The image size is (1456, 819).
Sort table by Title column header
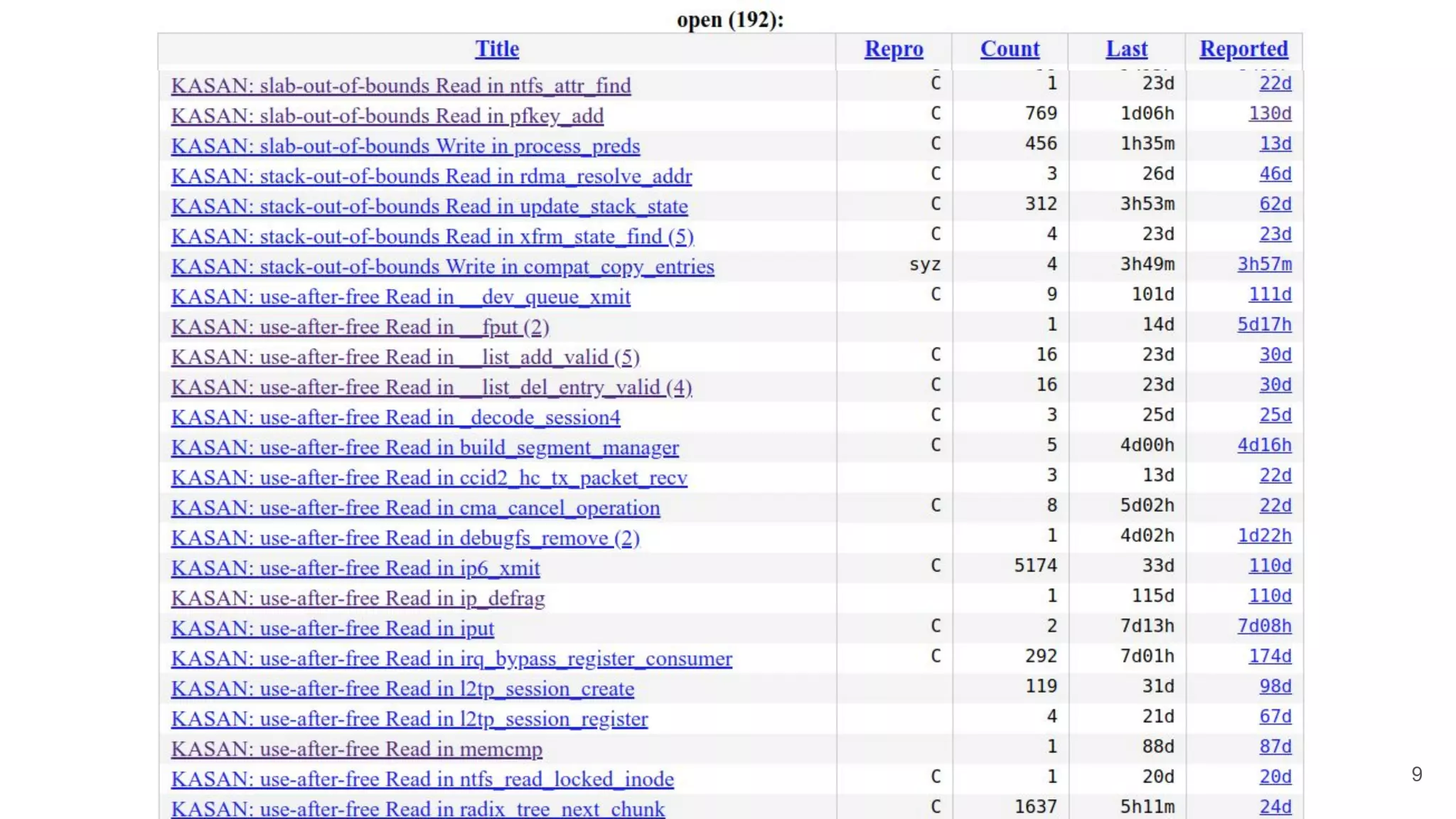[497, 49]
